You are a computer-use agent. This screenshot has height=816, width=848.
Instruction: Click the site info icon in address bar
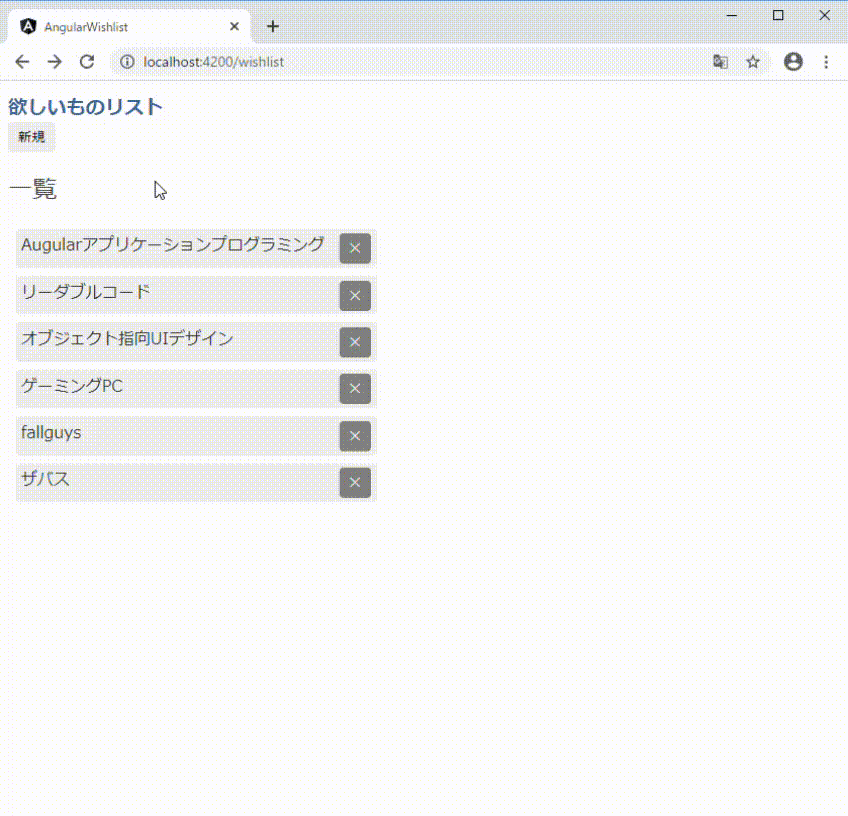coord(126,62)
